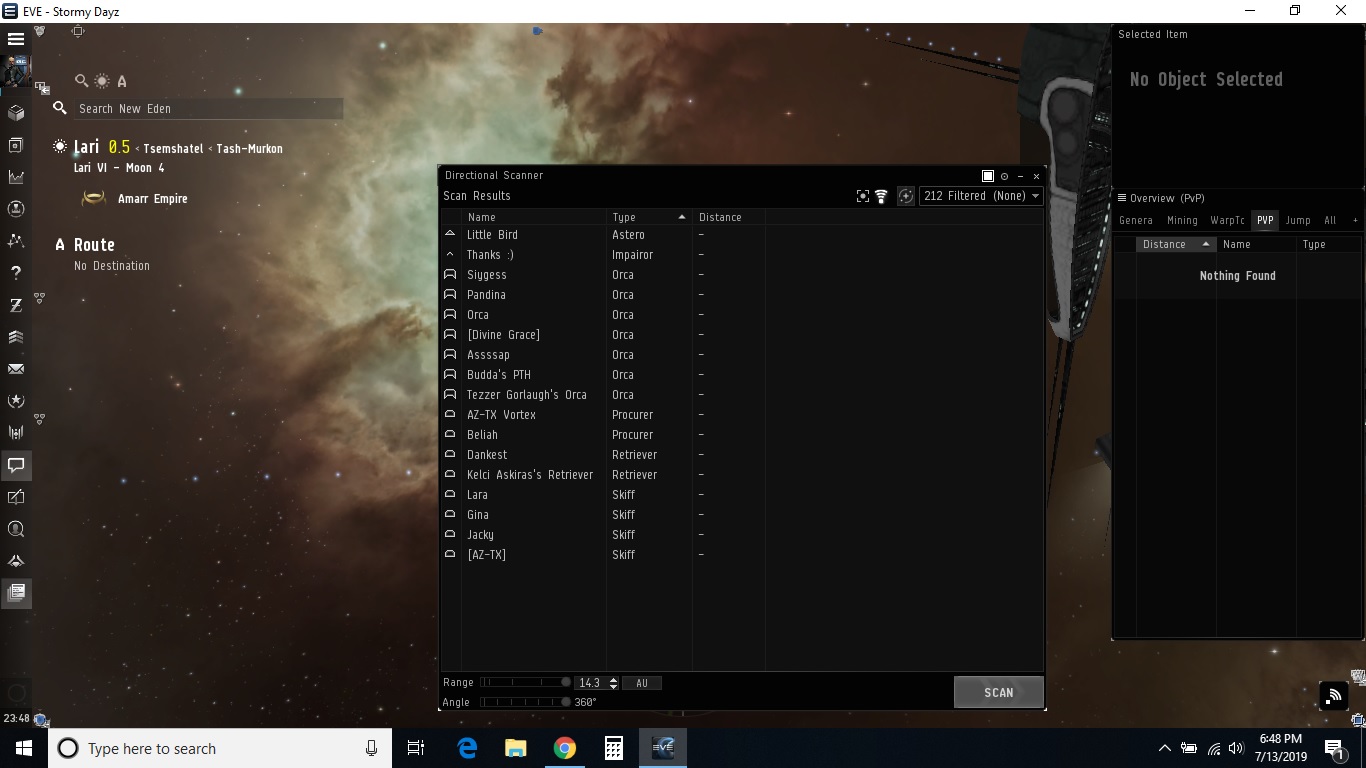Toggle Directional Scanner pin/stack square icon
1366x768 pixels.
tap(988, 176)
